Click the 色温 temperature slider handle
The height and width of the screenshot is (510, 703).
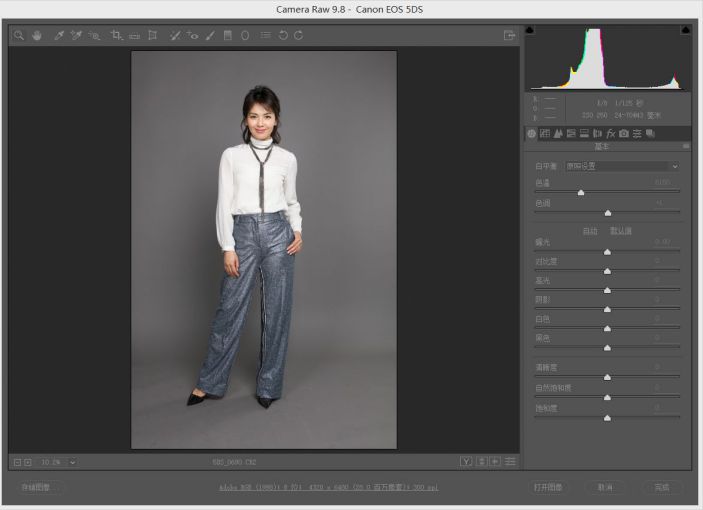tap(581, 192)
